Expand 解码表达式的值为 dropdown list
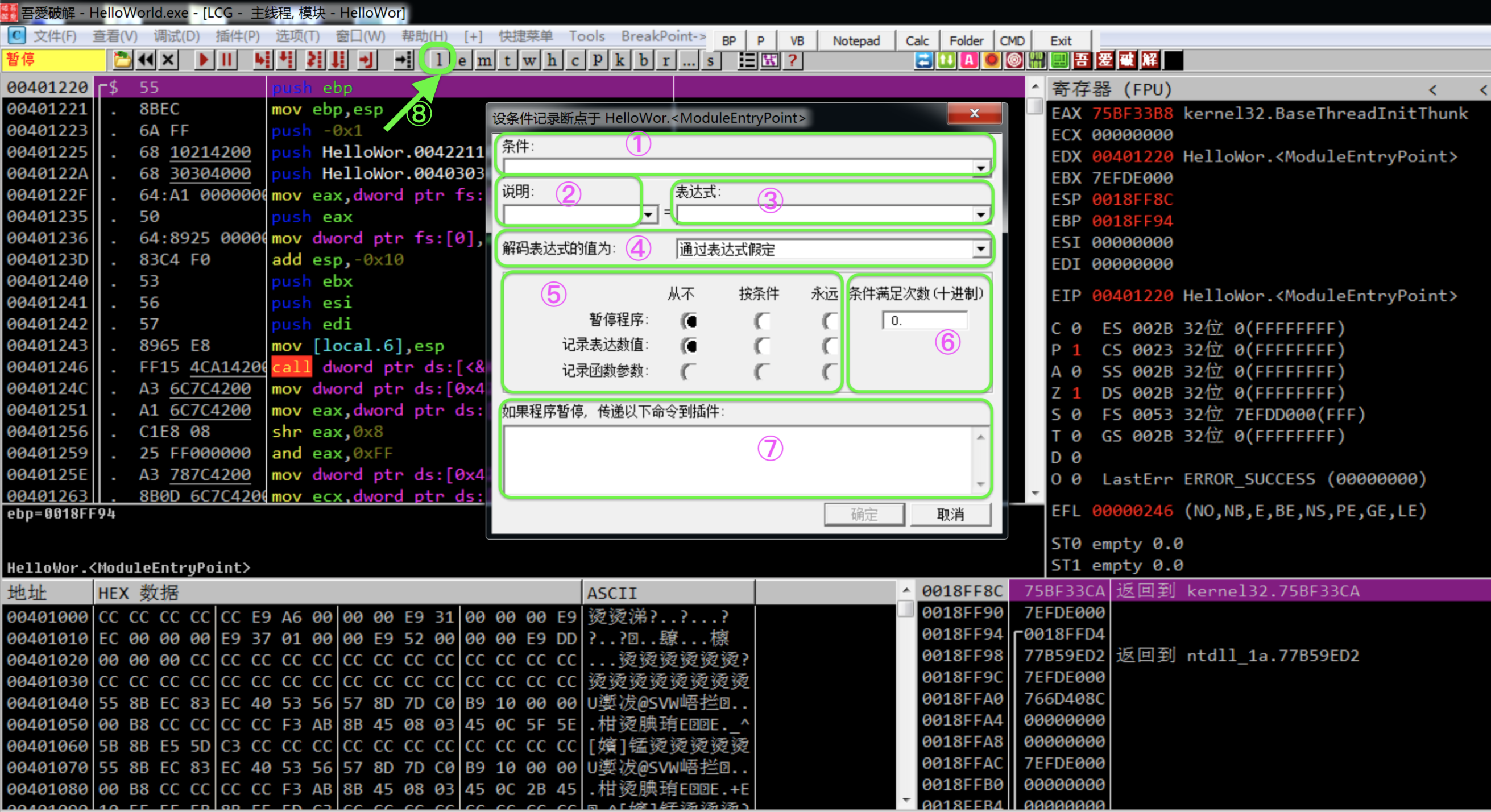This screenshot has width=1491, height=812. pyautogui.click(x=980, y=250)
